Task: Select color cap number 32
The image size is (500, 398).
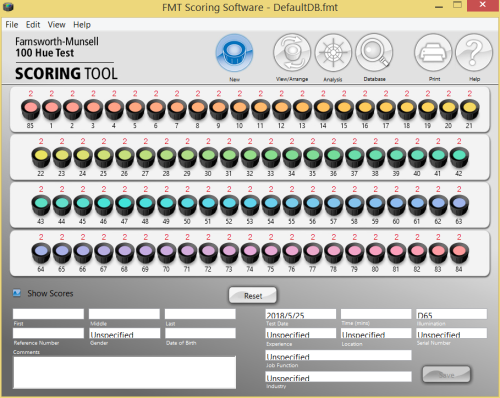Action: 250,157
